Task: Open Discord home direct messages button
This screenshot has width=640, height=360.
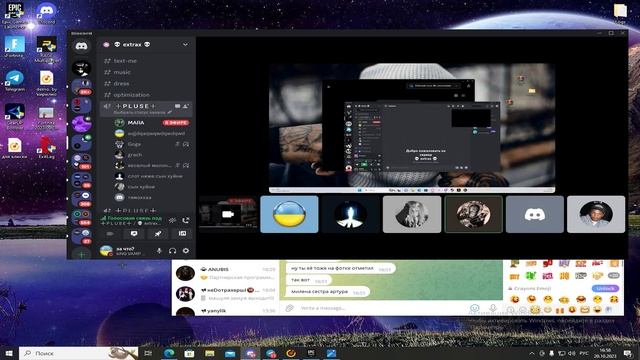Action: pyautogui.click(x=81, y=46)
